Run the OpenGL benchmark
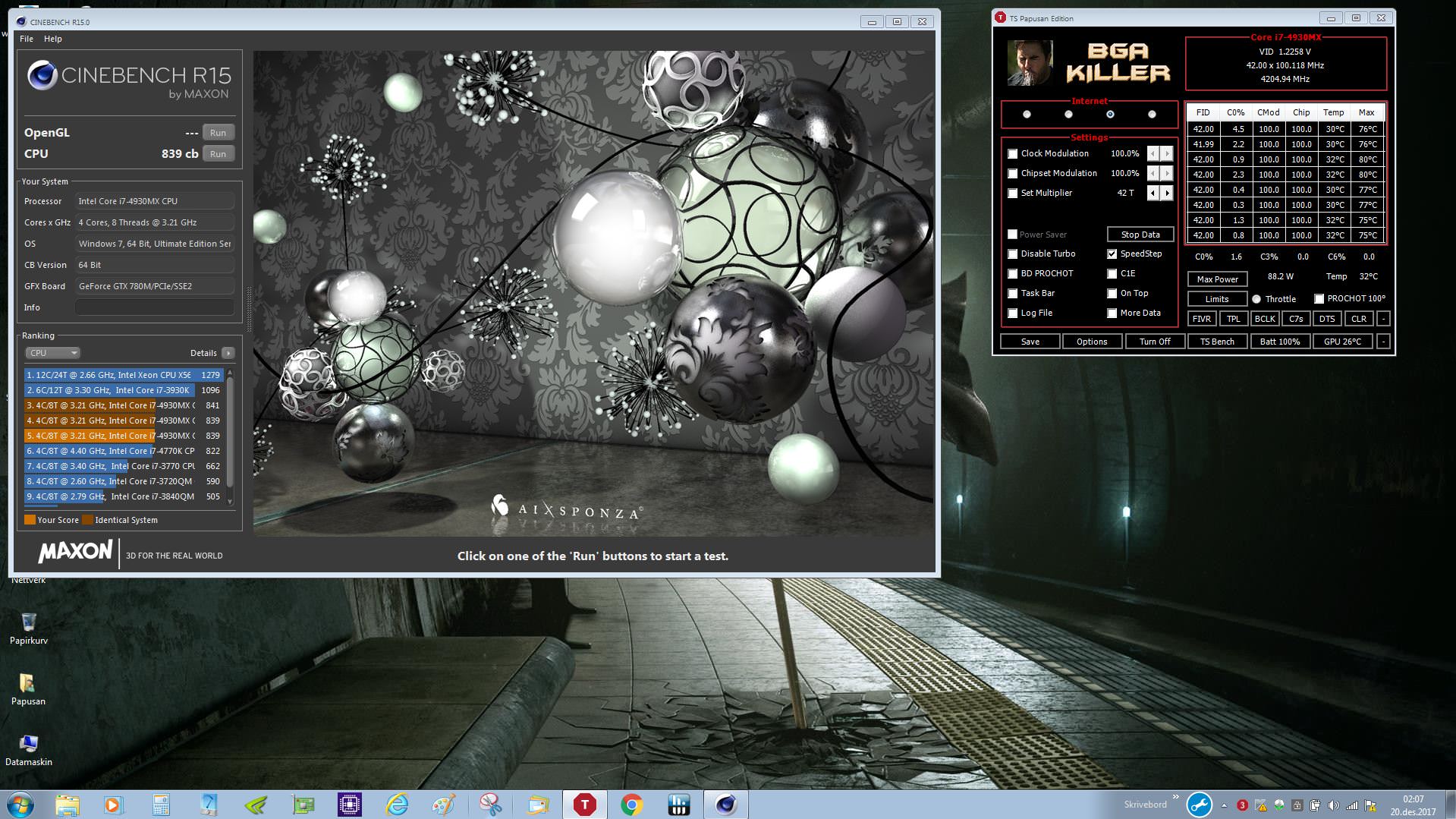1456x819 pixels. pos(218,133)
